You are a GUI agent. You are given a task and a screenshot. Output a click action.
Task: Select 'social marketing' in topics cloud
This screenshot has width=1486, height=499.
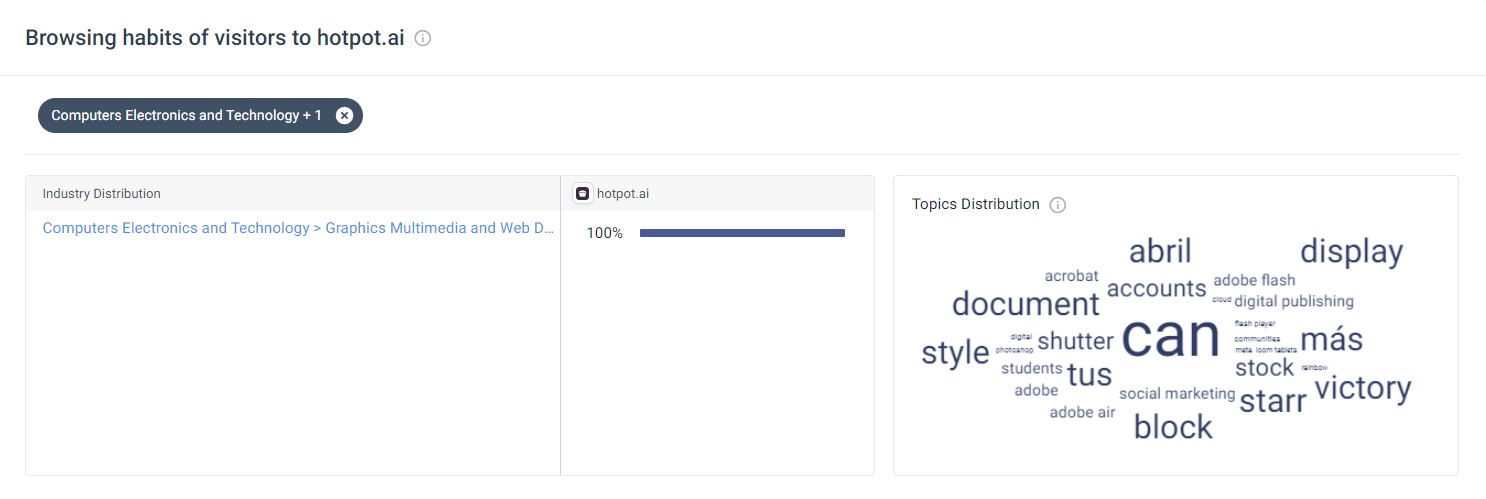pyautogui.click(x=1177, y=394)
